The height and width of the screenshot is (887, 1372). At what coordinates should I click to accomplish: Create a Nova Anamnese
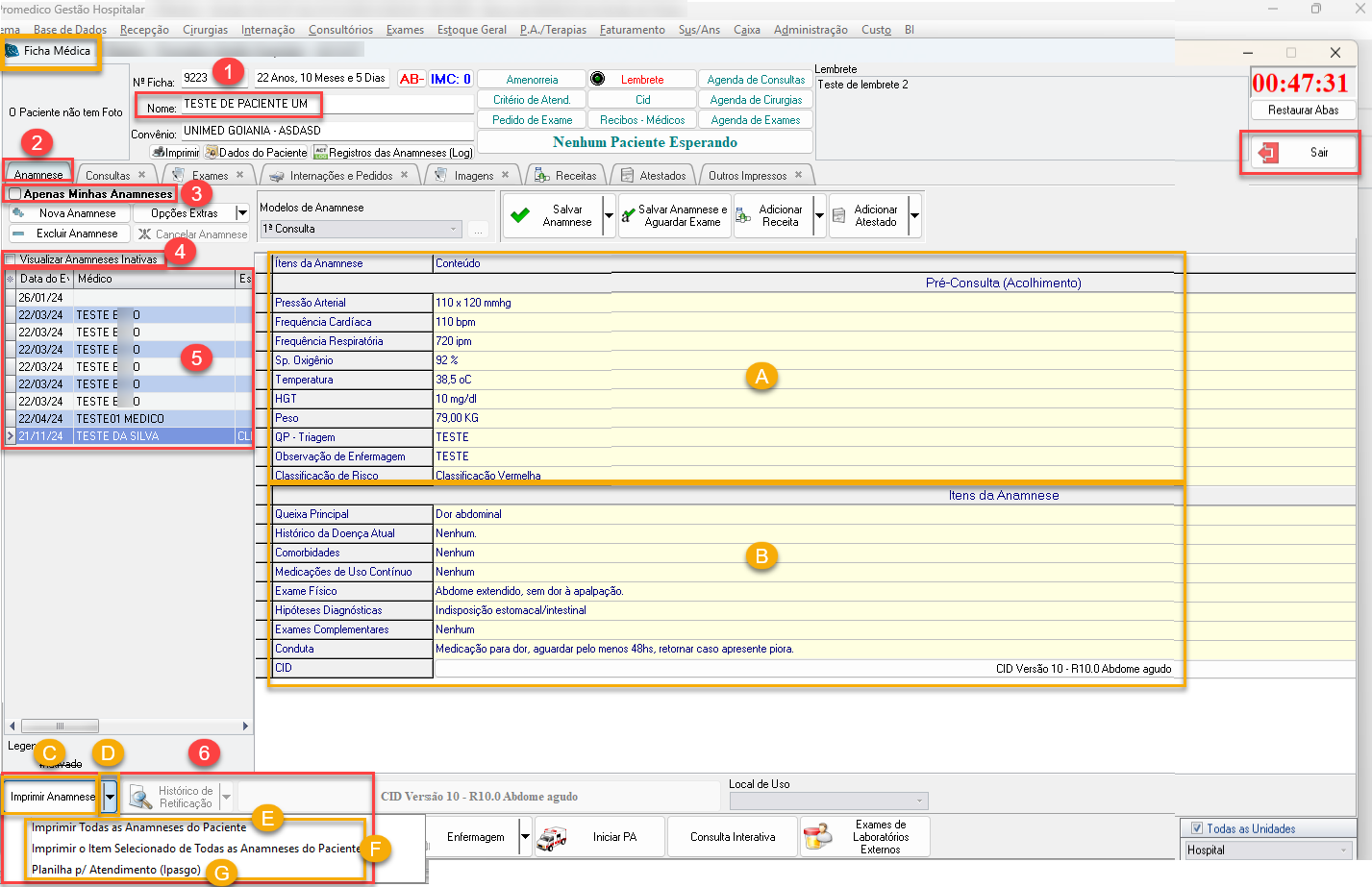coord(67,213)
